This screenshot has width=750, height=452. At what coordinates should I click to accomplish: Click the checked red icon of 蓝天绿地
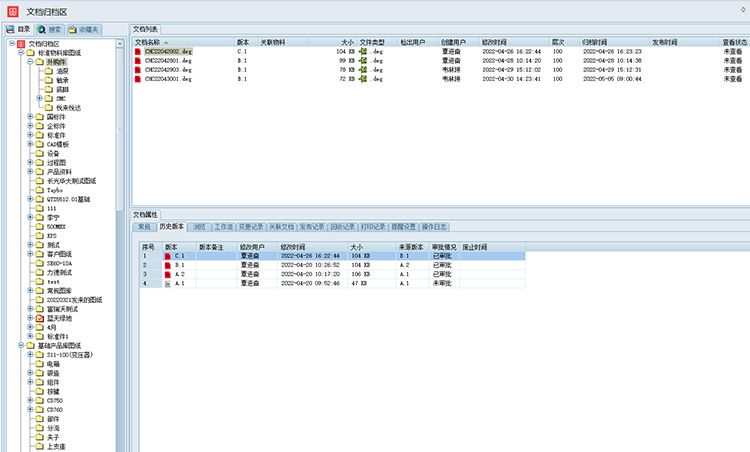pos(40,318)
